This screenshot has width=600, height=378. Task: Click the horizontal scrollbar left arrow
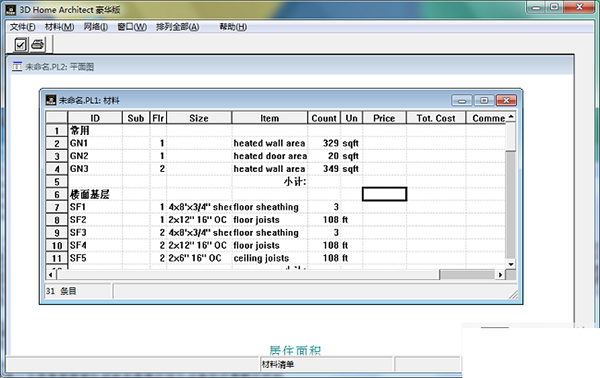pyautogui.click(x=51, y=274)
